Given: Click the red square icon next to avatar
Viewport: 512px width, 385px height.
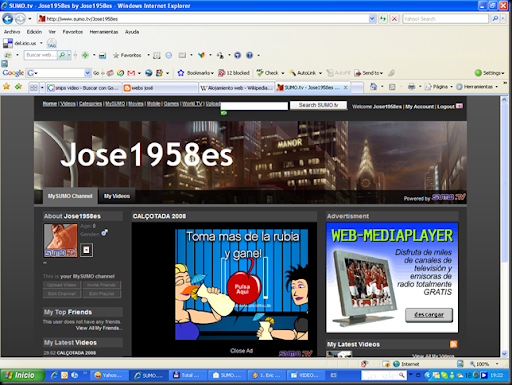Looking at the screenshot, I should 87,250.
